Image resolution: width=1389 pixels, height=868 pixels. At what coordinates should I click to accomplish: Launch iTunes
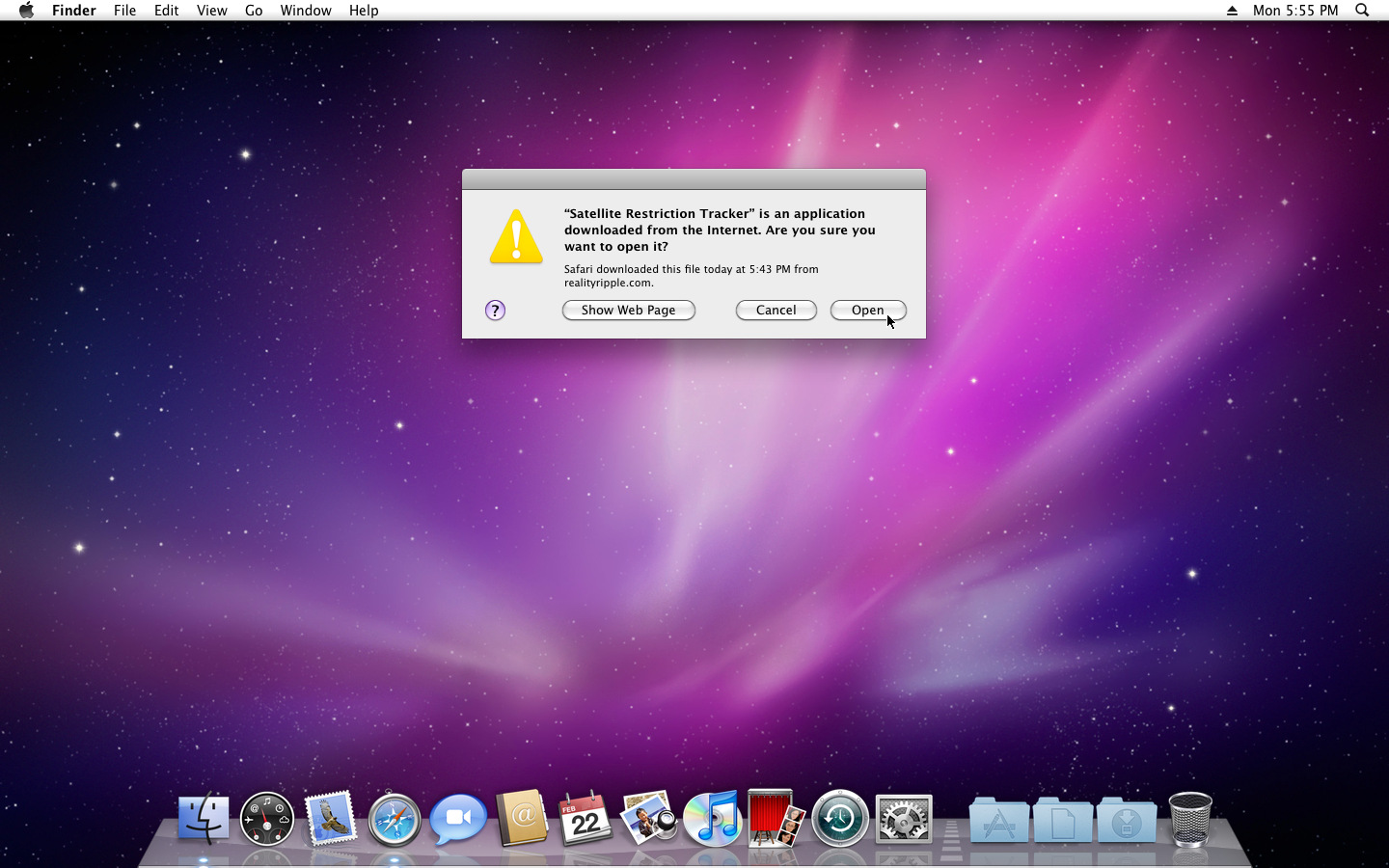click(713, 819)
